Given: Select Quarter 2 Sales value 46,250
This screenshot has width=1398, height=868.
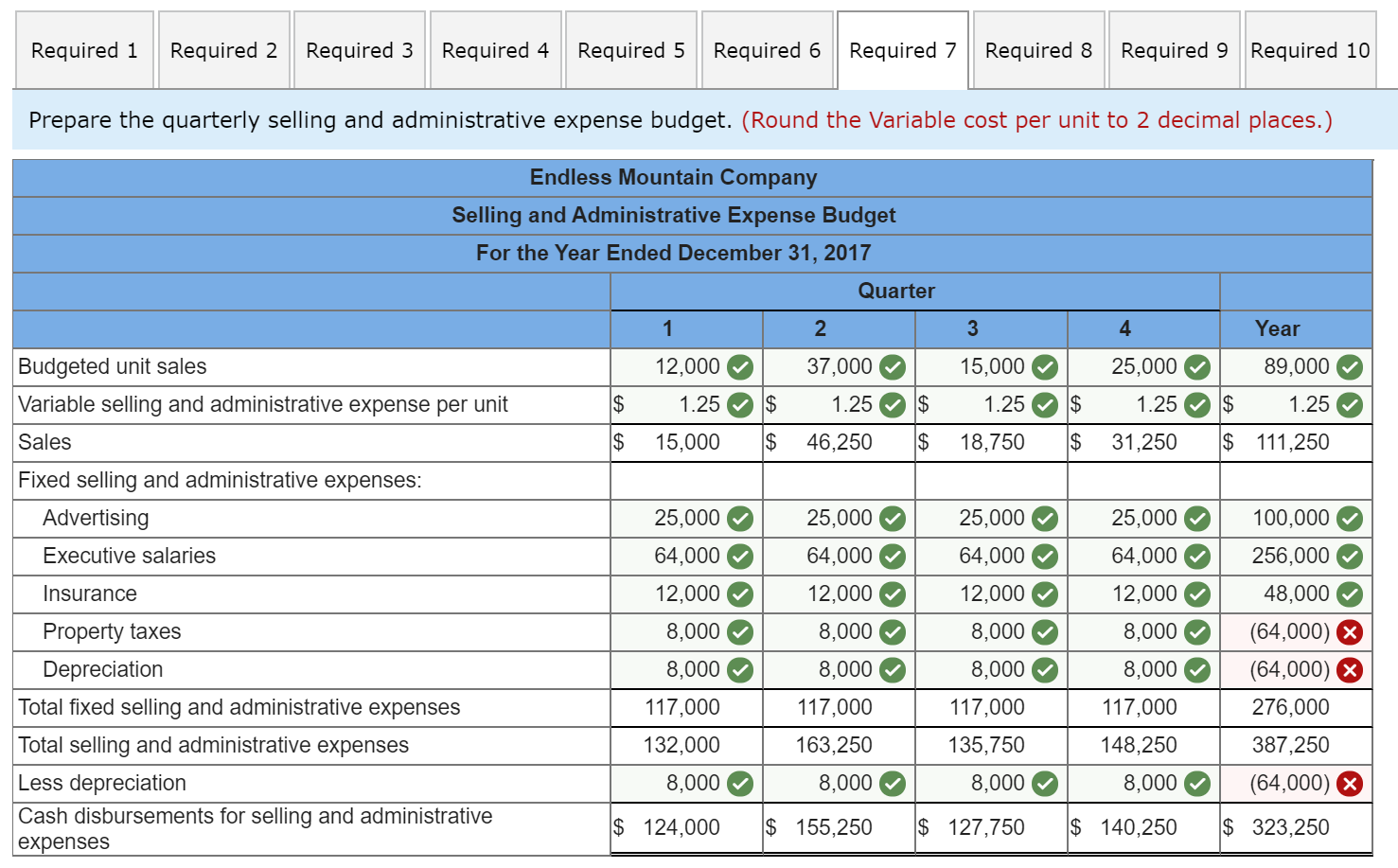Looking at the screenshot, I should tap(840, 442).
